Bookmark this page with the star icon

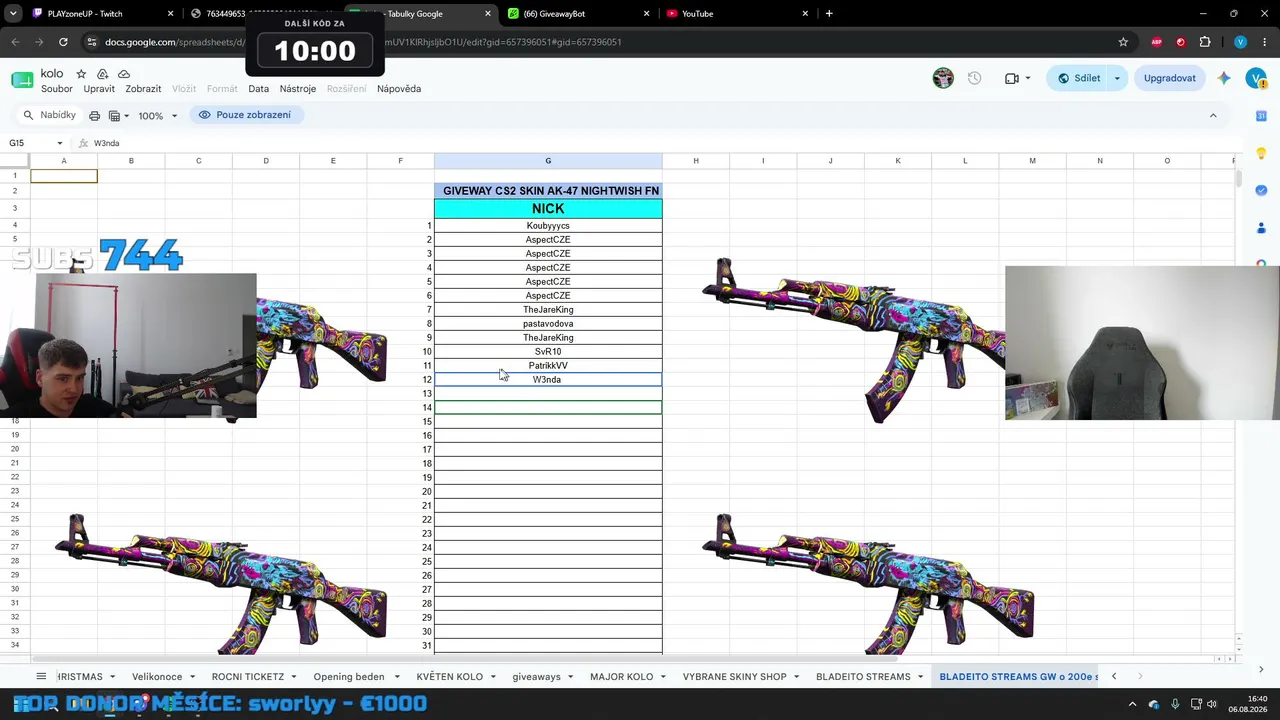(x=1123, y=42)
